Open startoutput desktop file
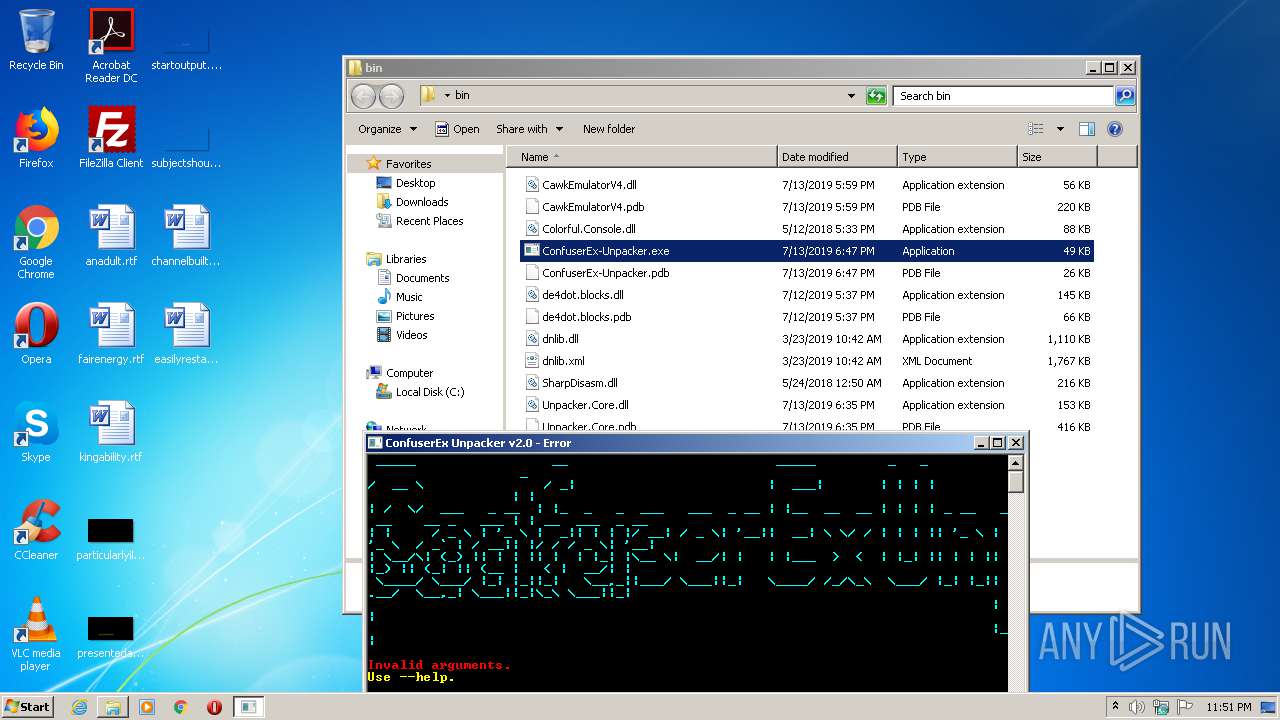The height and width of the screenshot is (720, 1280). pyautogui.click(x=186, y=46)
